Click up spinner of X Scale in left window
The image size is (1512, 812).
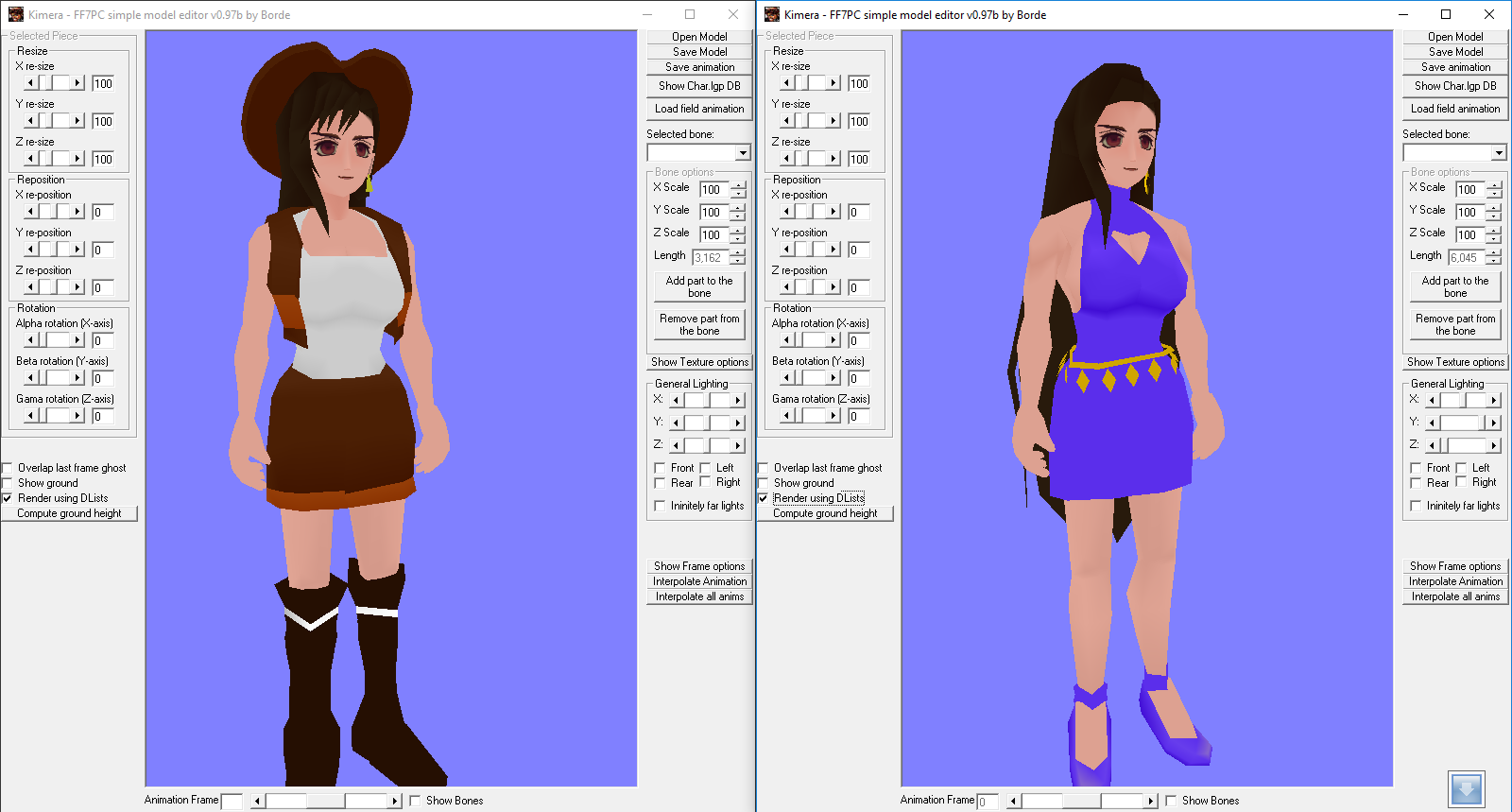pos(738,185)
